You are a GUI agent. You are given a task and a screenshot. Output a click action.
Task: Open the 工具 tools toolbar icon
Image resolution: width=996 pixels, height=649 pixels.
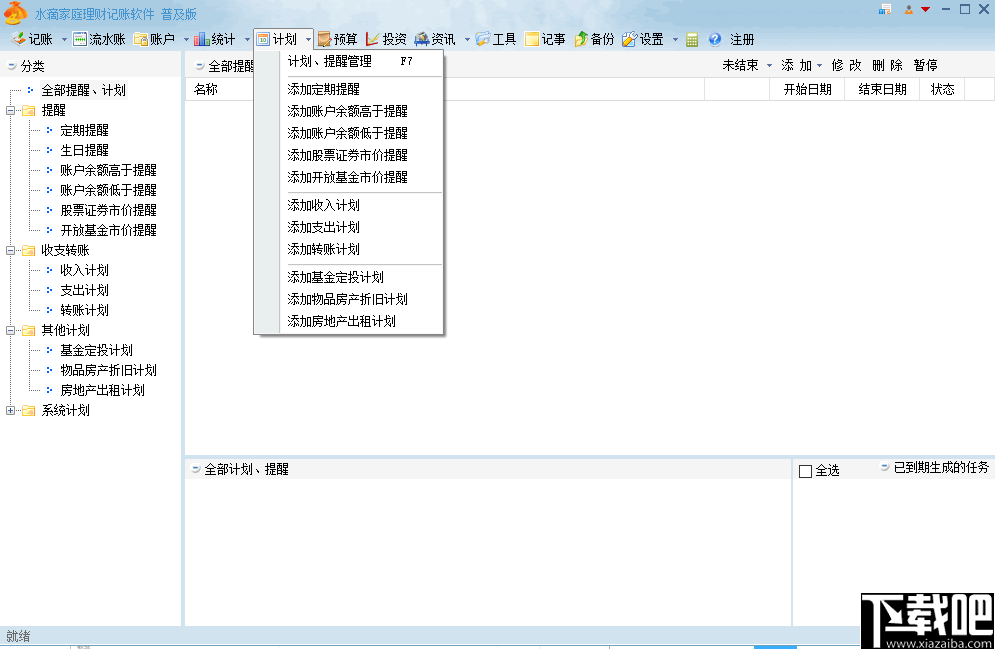click(483, 39)
